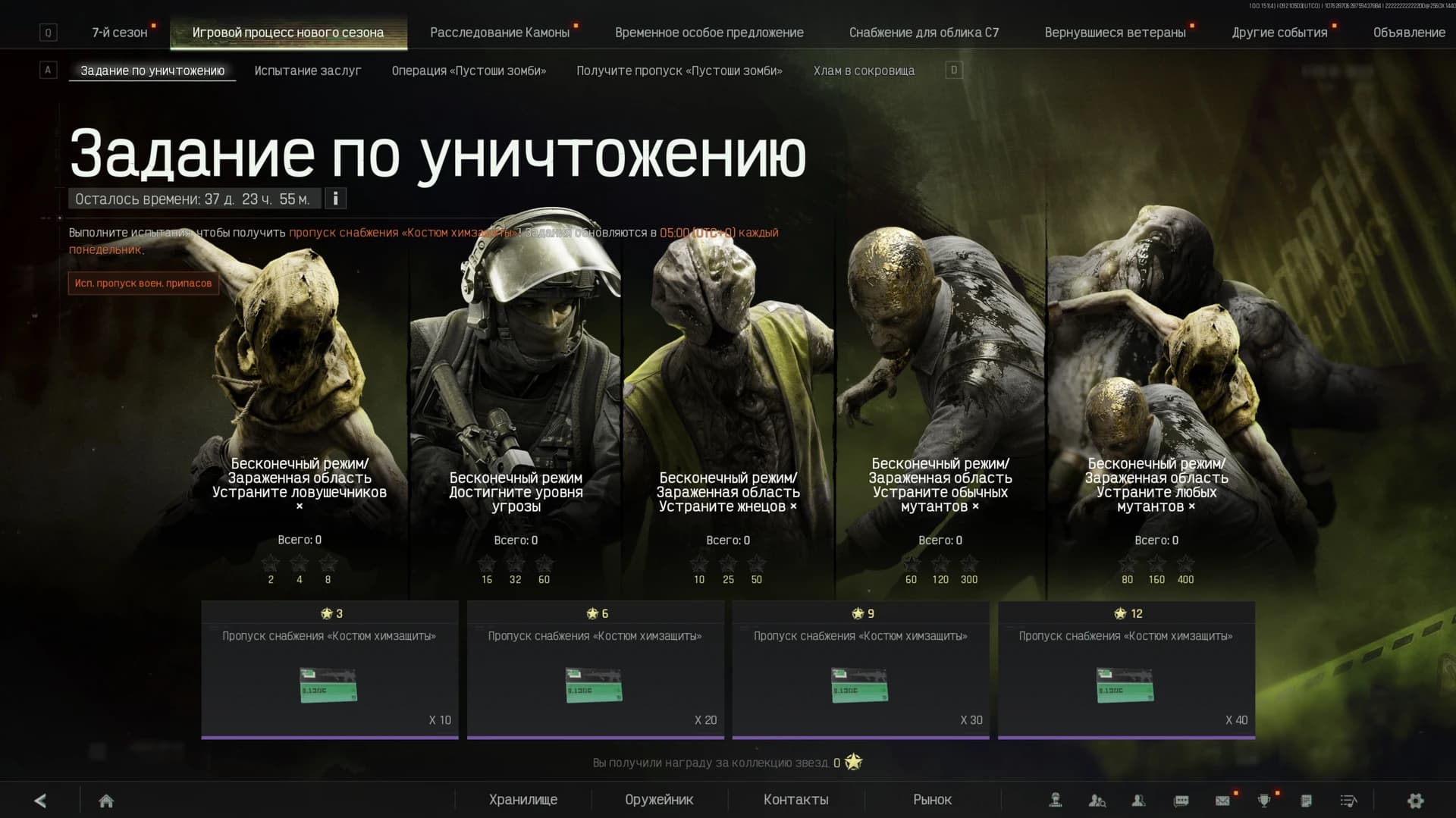Open «Снабжение для облика C7» tab
This screenshot has width=1456, height=818.
tap(924, 33)
